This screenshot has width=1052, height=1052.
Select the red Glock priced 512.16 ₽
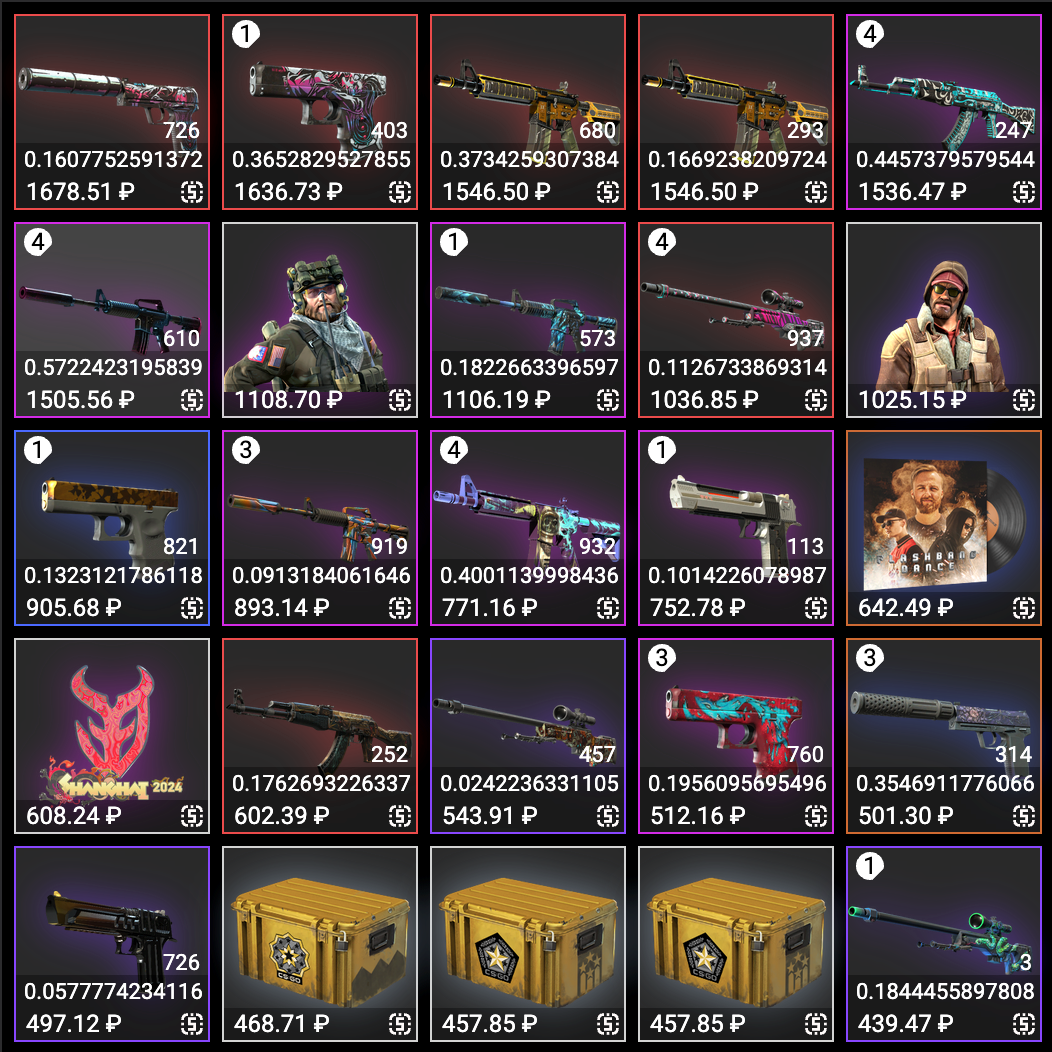point(736,736)
